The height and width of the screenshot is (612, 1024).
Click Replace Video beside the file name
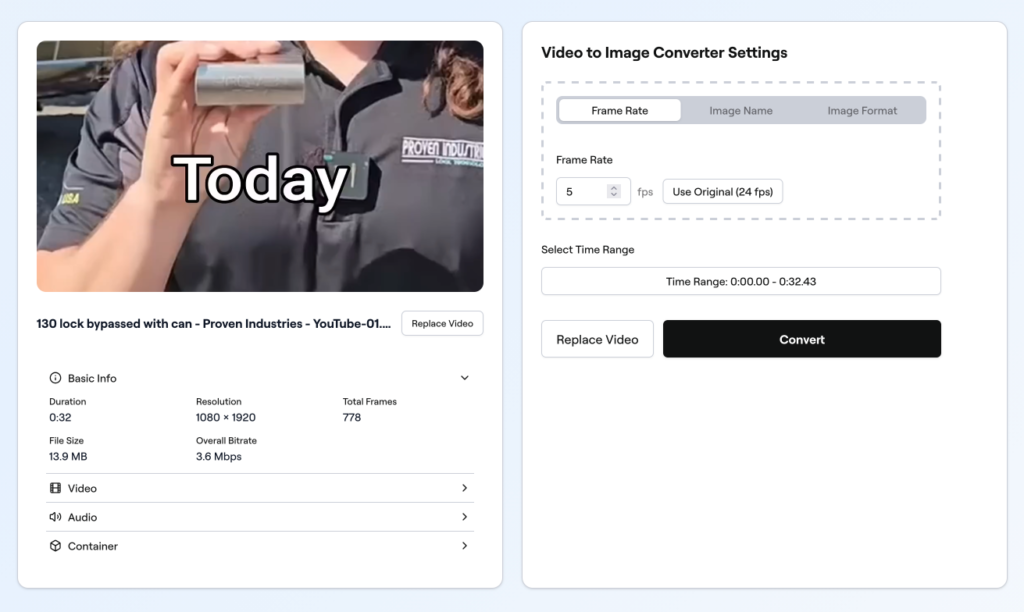point(442,324)
